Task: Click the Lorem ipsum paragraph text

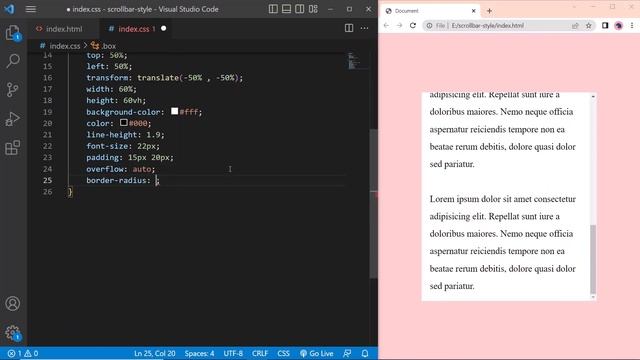Action: [502, 242]
